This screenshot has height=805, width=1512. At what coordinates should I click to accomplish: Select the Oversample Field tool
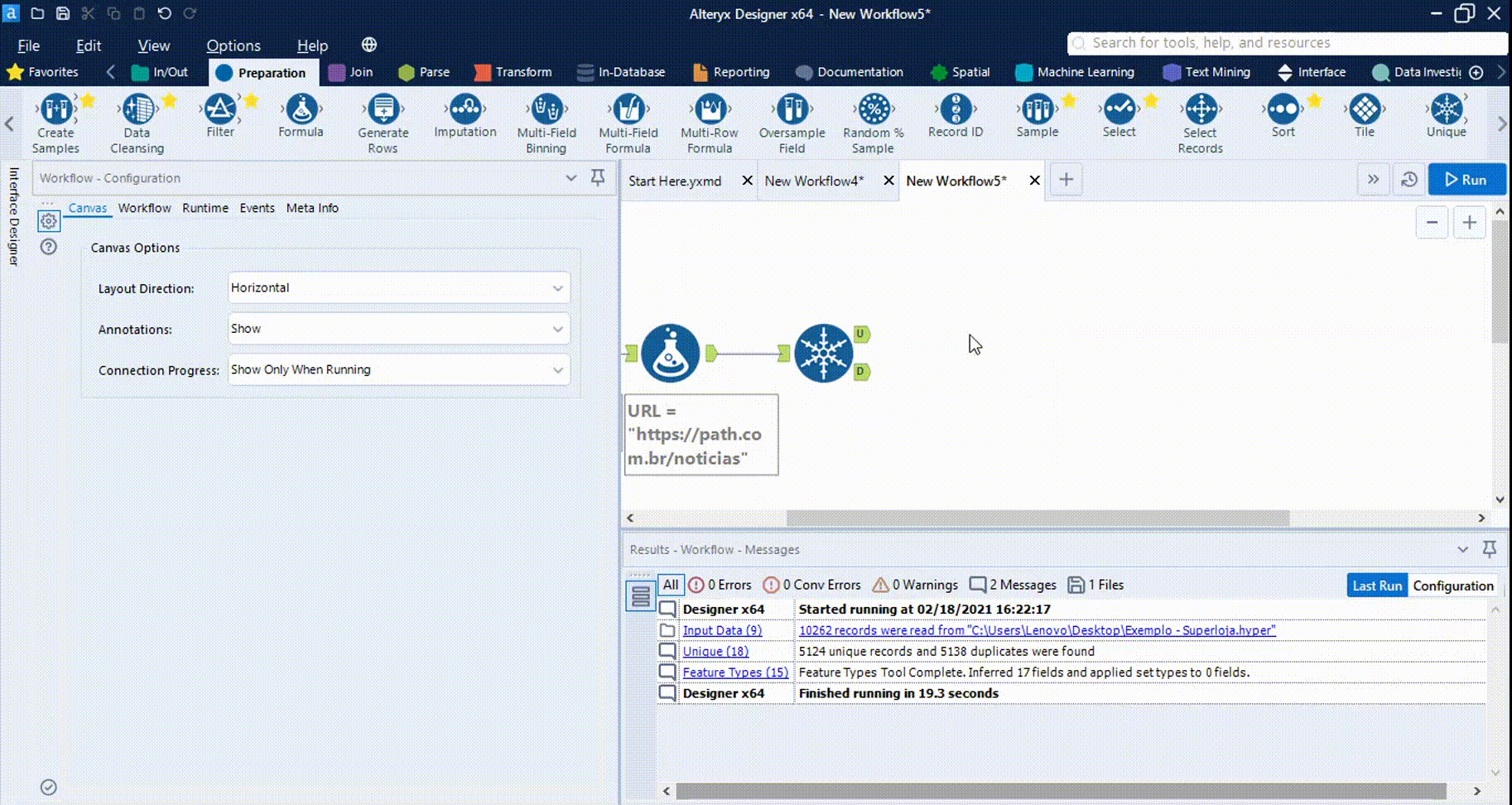(792, 123)
